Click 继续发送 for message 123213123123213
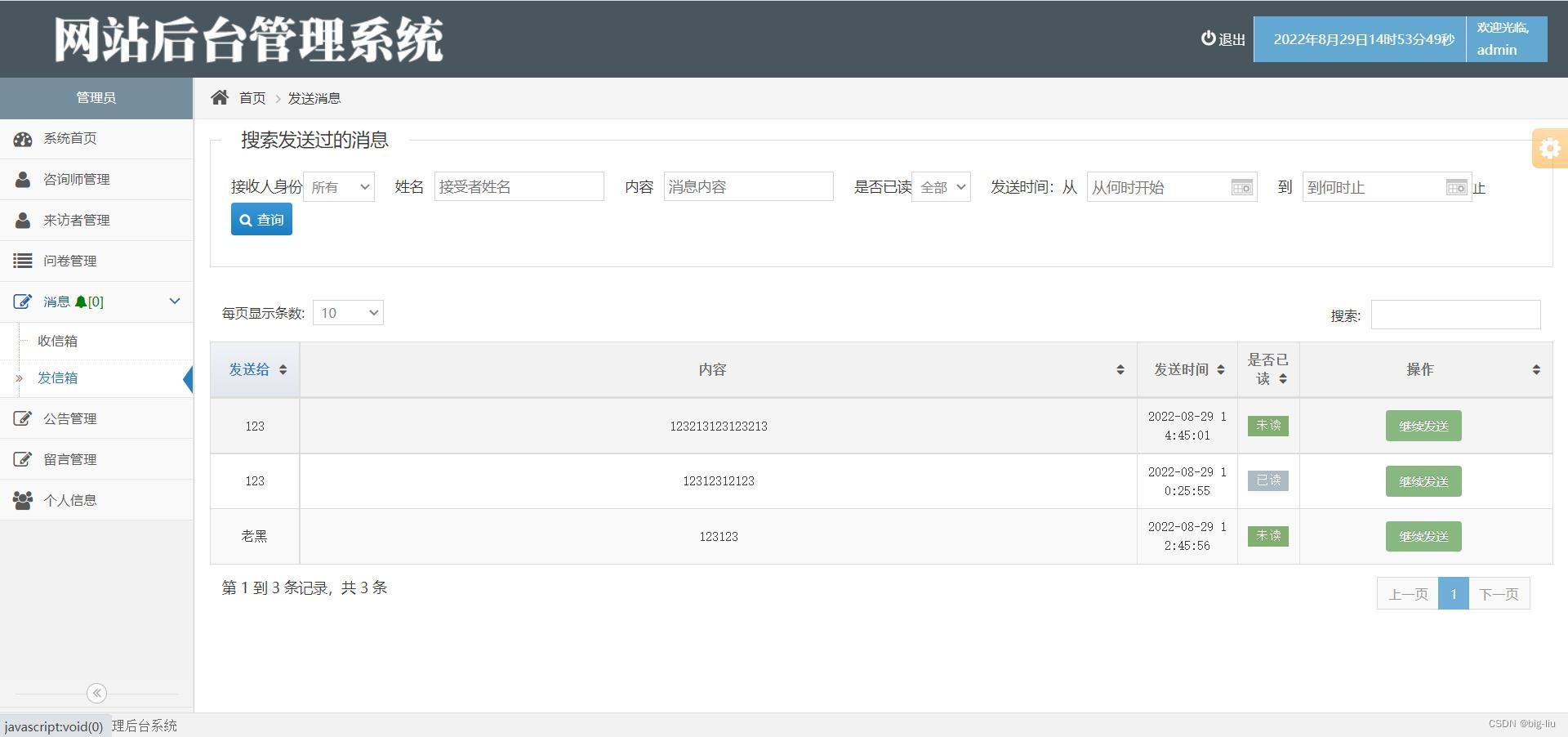The width and height of the screenshot is (1568, 737). coord(1423,426)
